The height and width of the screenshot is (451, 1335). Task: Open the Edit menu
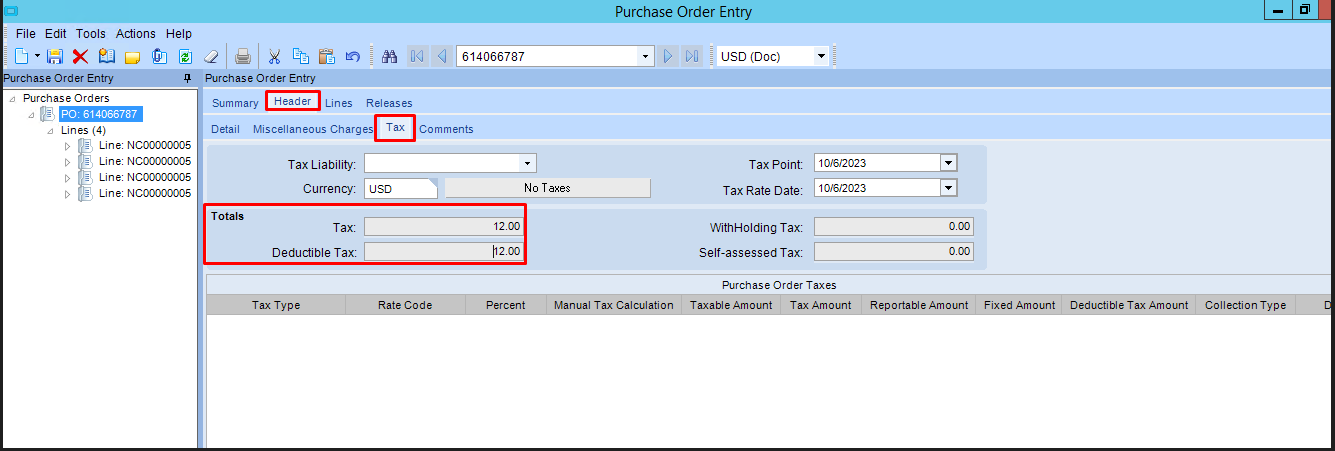click(x=56, y=34)
